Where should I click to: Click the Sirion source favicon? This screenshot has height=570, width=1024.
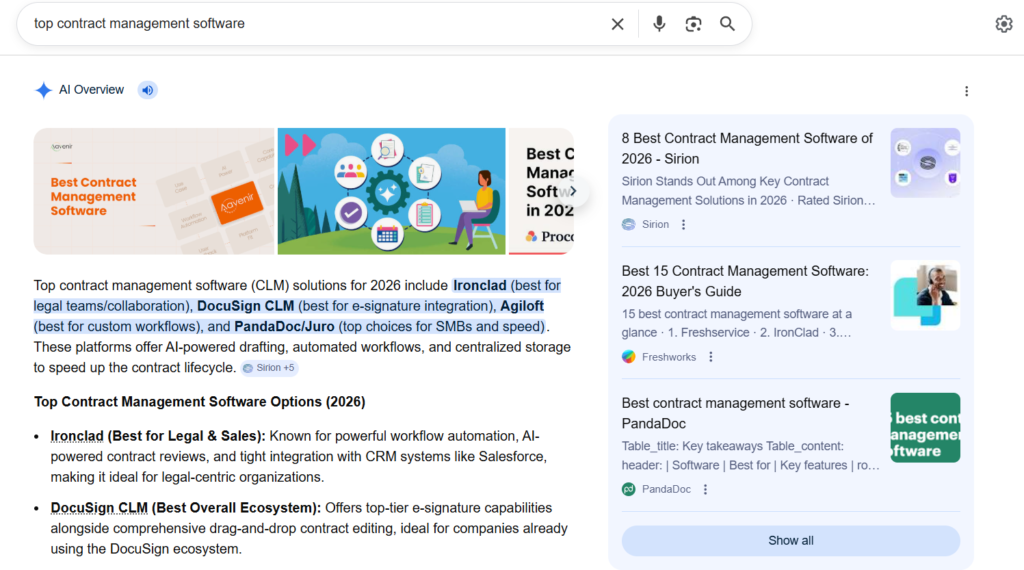[x=628, y=225]
